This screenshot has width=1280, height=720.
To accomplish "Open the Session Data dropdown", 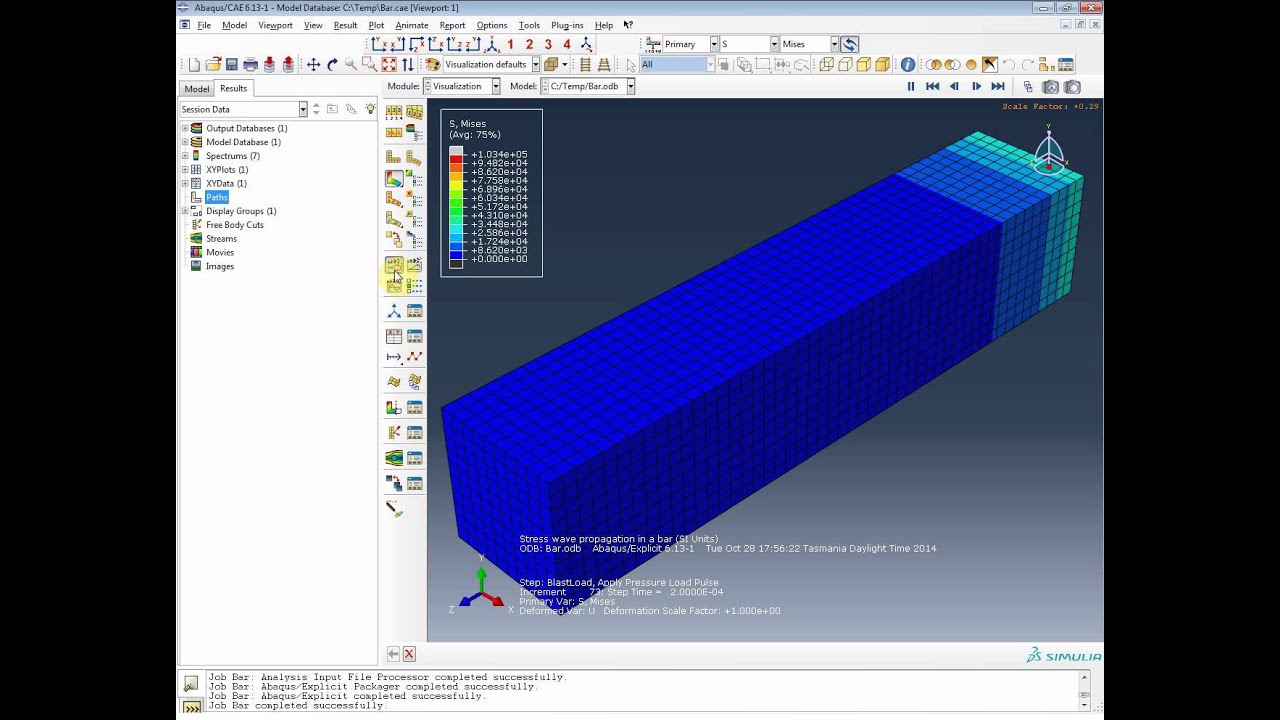I will point(302,109).
